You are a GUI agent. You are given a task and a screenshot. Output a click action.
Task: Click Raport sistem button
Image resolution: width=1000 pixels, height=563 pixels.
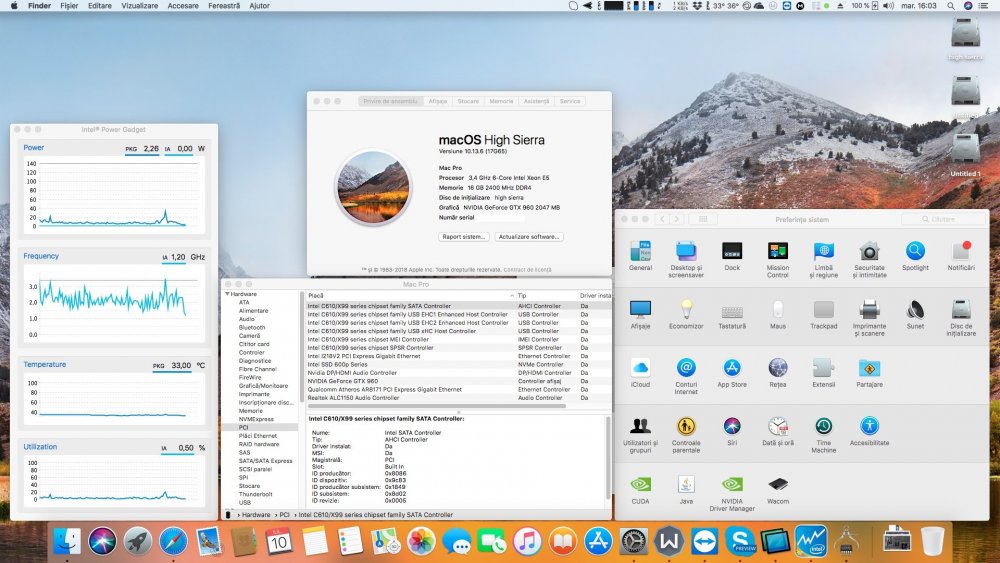point(464,237)
